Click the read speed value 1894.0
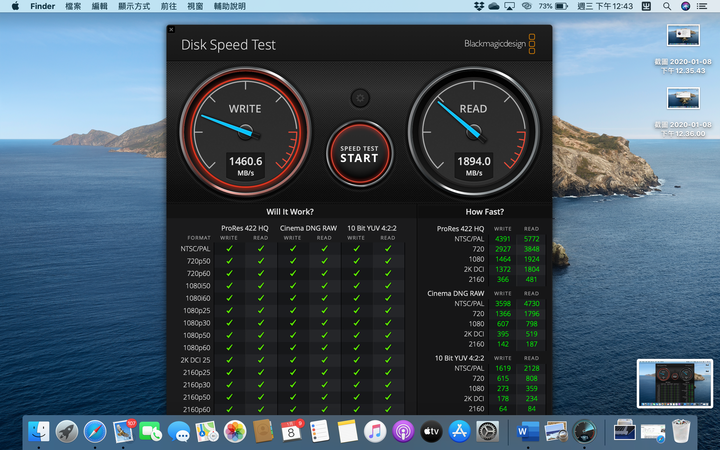Viewport: 720px width, 450px height. tap(474, 161)
